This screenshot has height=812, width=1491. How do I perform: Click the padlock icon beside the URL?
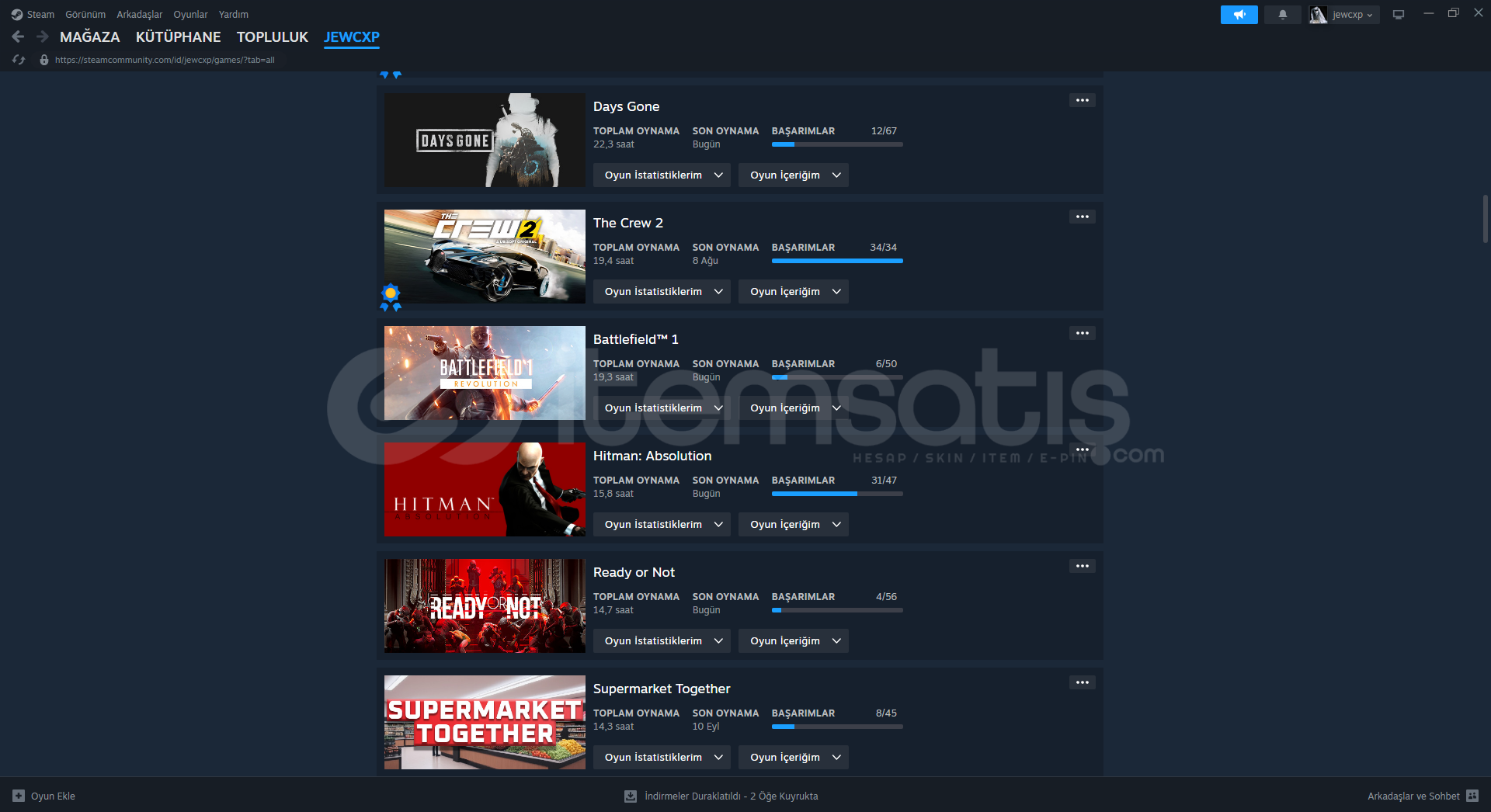tap(44, 60)
